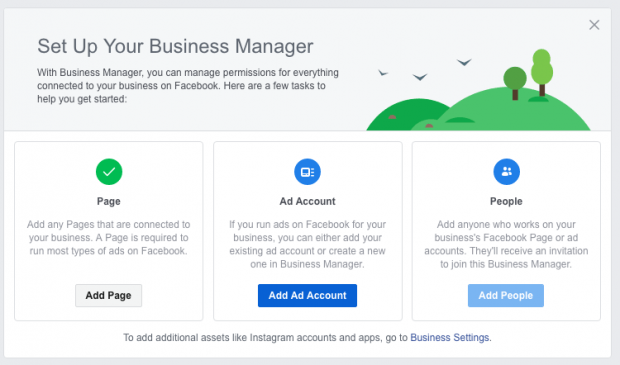Select the People card title

point(506,201)
